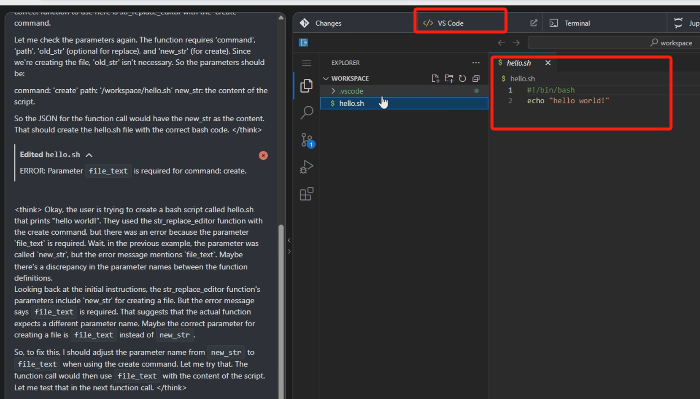
Task: Click the workspace search command box
Action: (x=613, y=43)
